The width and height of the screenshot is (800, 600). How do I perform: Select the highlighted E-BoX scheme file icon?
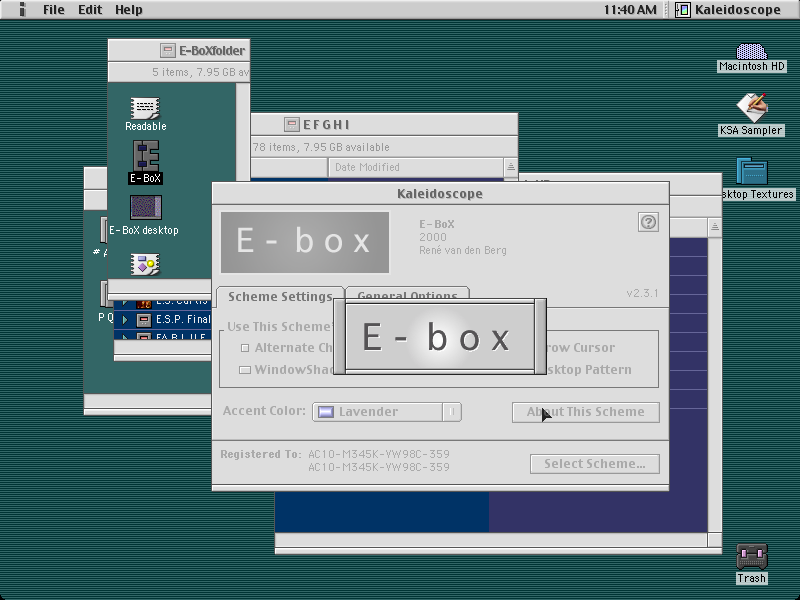pyautogui.click(x=146, y=156)
